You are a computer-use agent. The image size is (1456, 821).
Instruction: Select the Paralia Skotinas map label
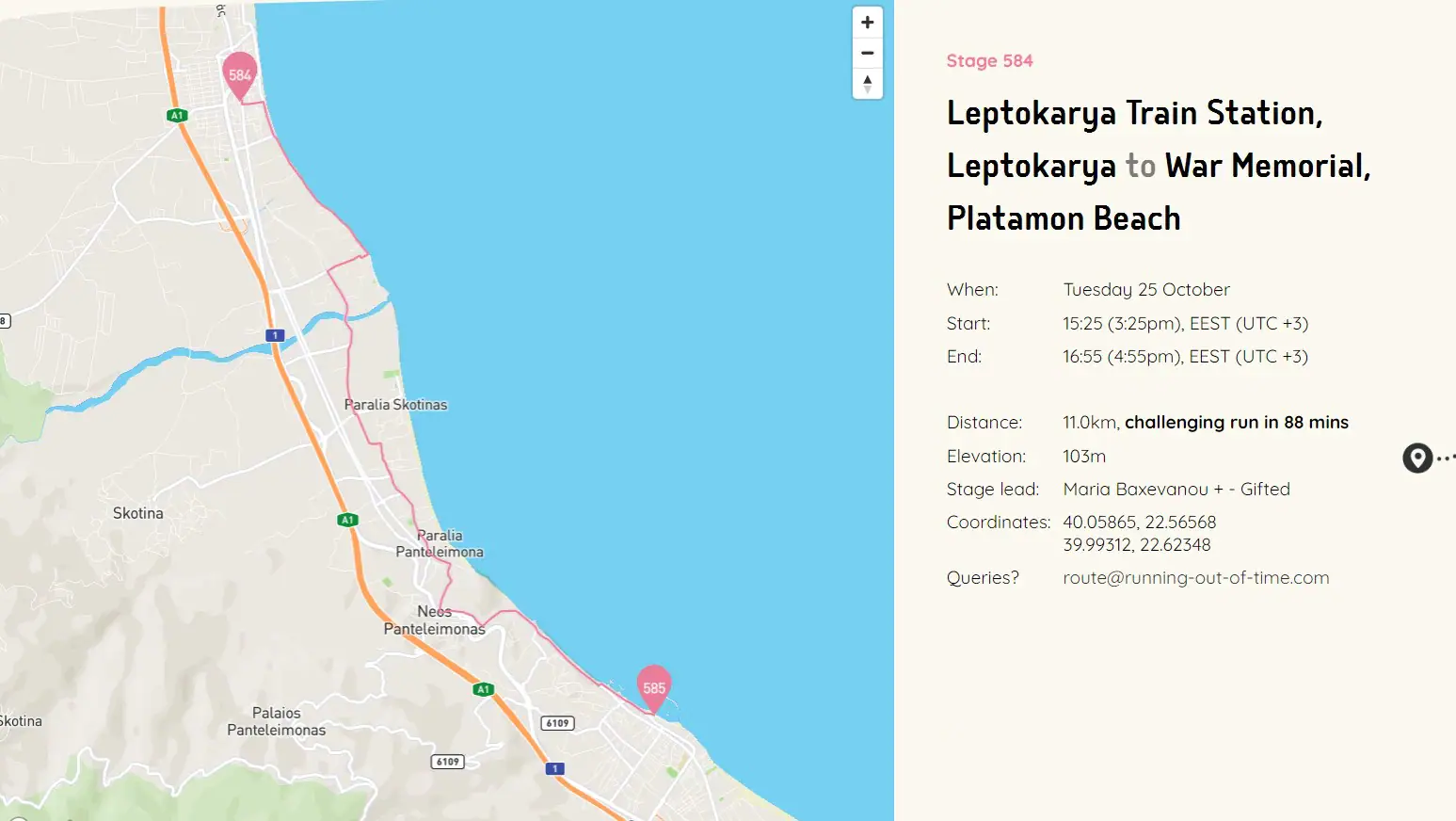point(395,405)
